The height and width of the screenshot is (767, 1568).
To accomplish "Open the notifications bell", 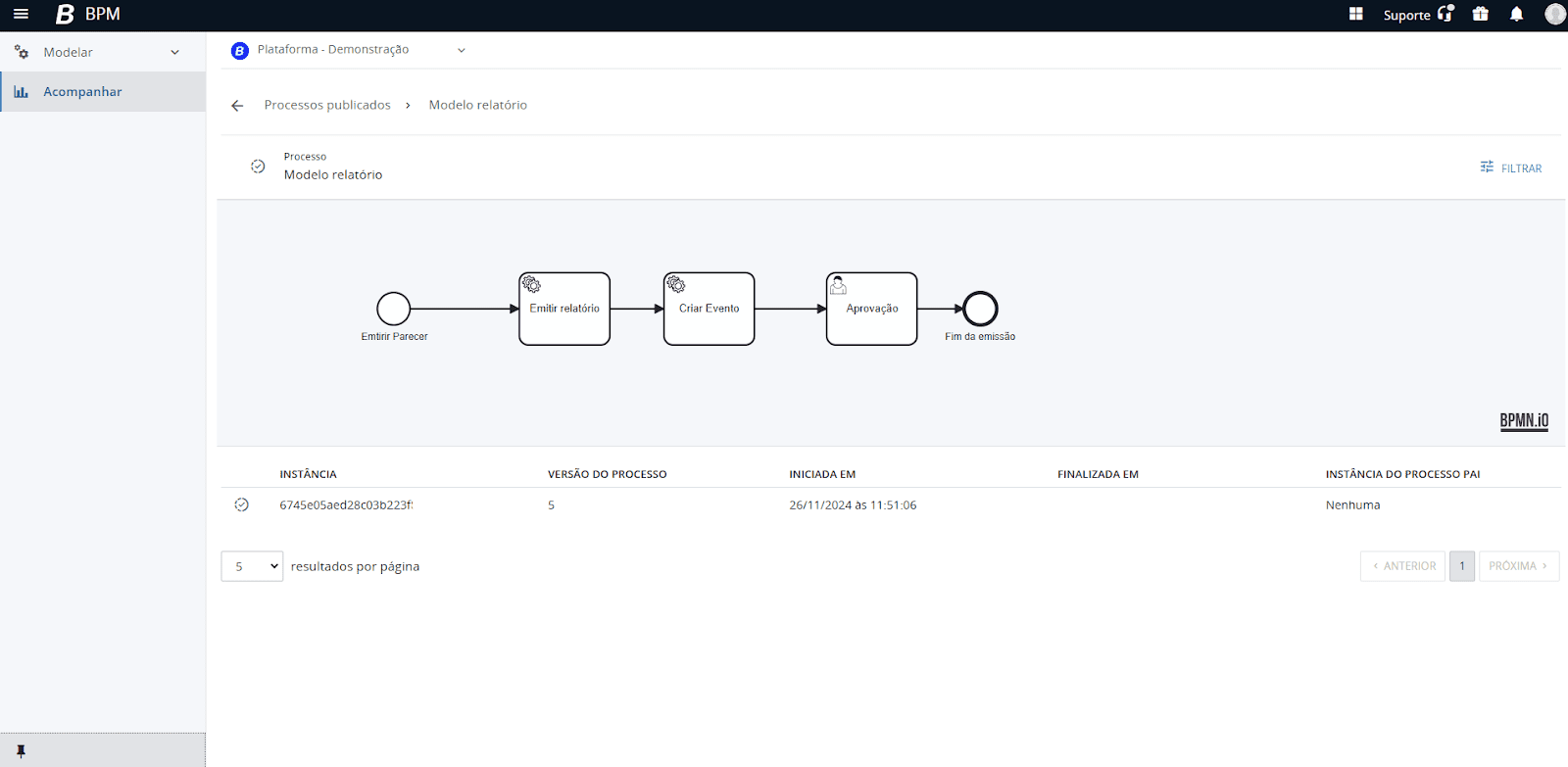I will tap(1516, 15).
